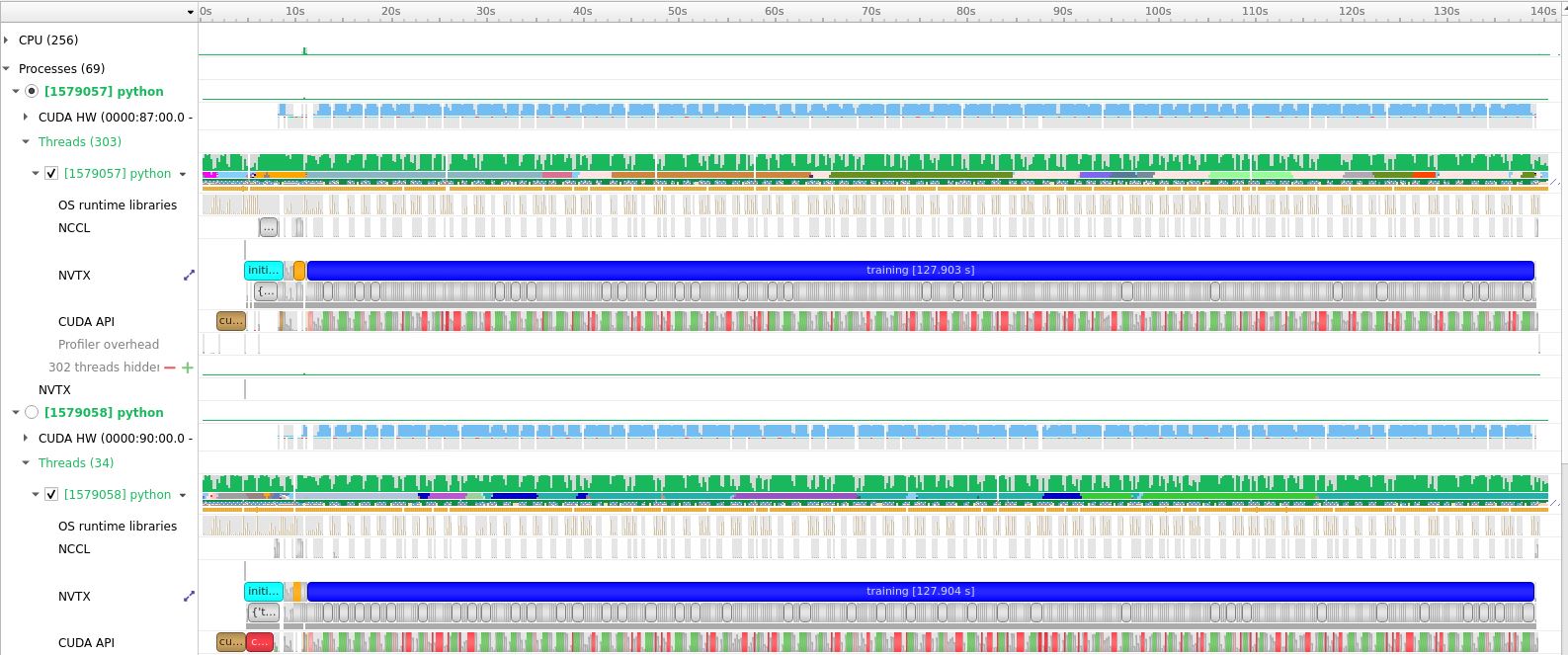The width and height of the screenshot is (1568, 655).
Task: Open dropdown next to [1579057] python thread
Action: pyautogui.click(x=183, y=175)
